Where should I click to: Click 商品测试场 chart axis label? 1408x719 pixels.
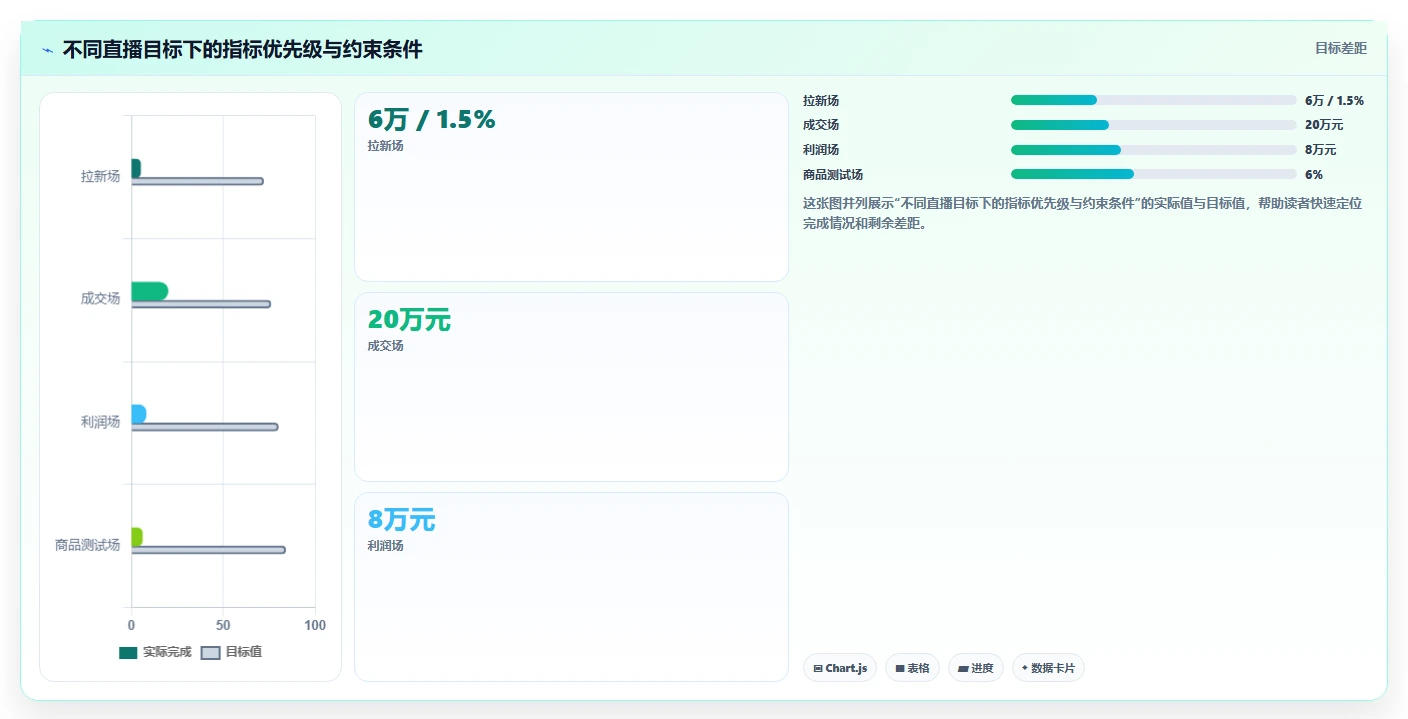(87, 545)
